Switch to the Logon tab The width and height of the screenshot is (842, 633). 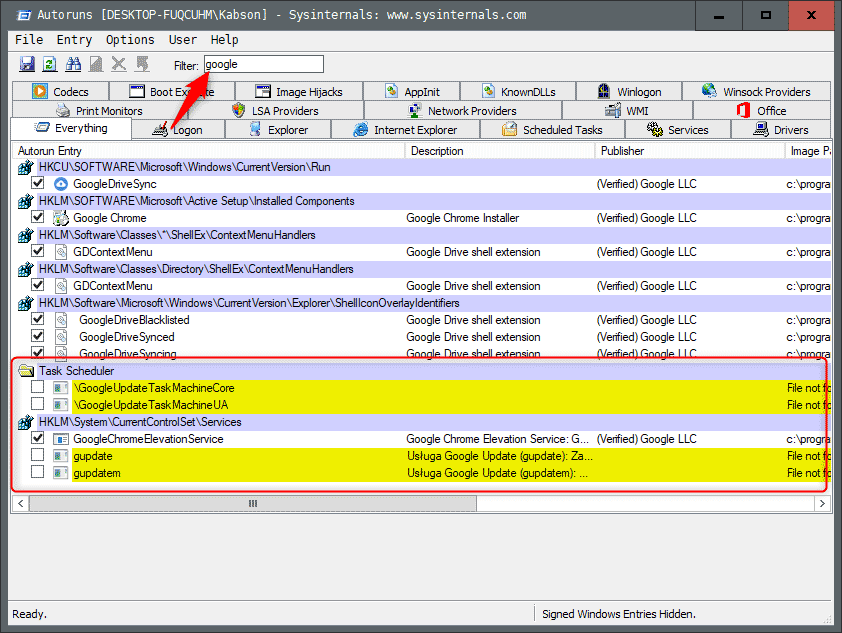(178, 130)
